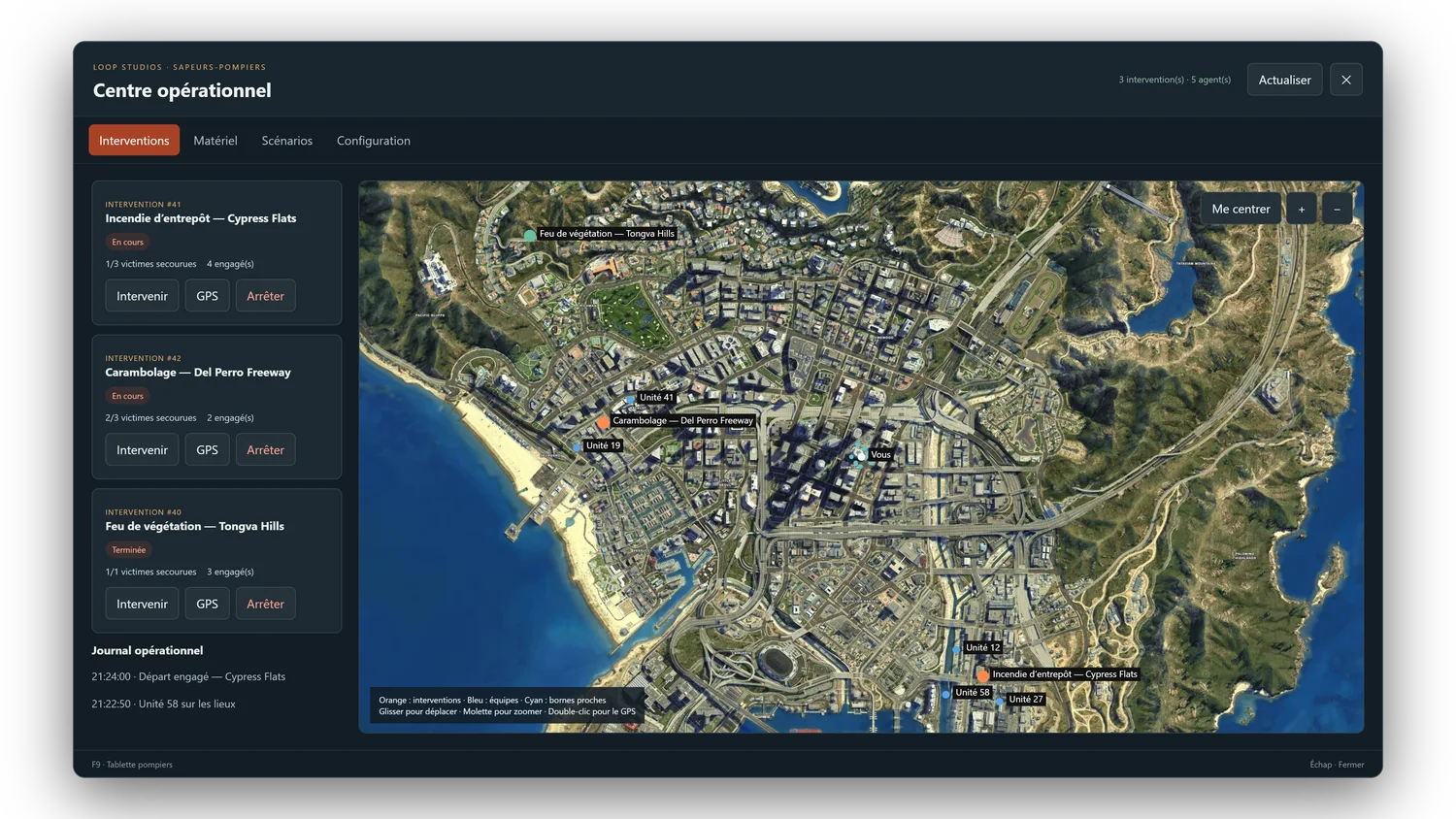The height and width of the screenshot is (819, 1456).
Task: Set GPS for intervention #41 Cypress Flats
Action: (207, 296)
